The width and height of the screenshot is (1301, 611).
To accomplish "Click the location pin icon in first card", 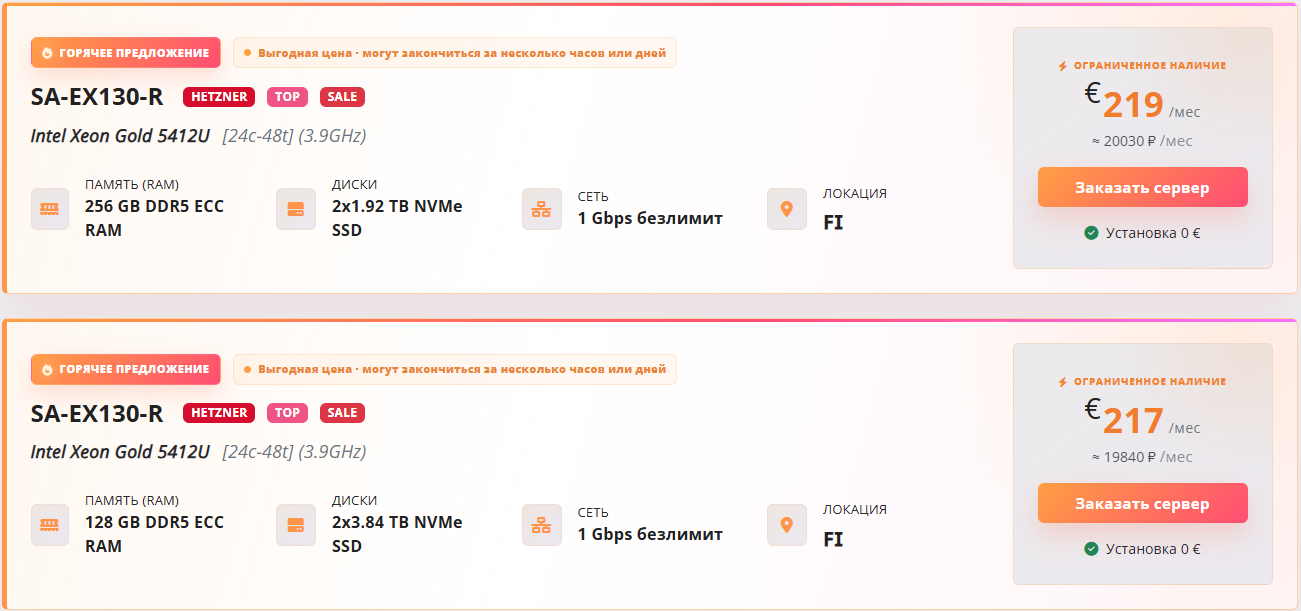I will [x=787, y=209].
